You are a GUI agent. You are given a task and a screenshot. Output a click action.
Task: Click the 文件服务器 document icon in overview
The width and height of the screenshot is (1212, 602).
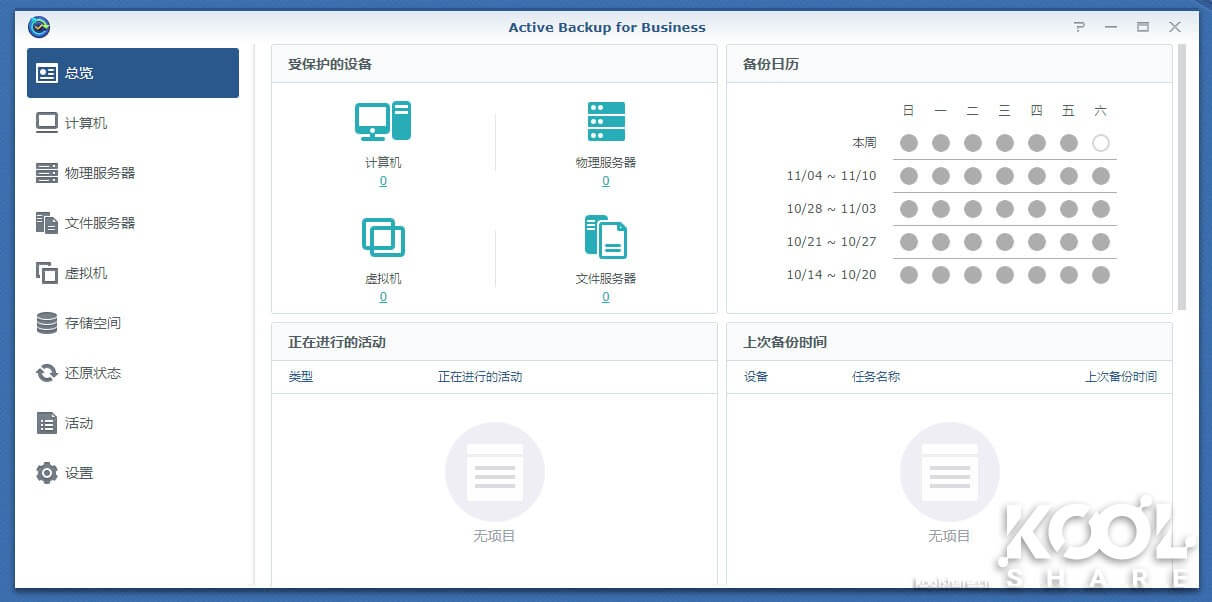[x=606, y=238]
